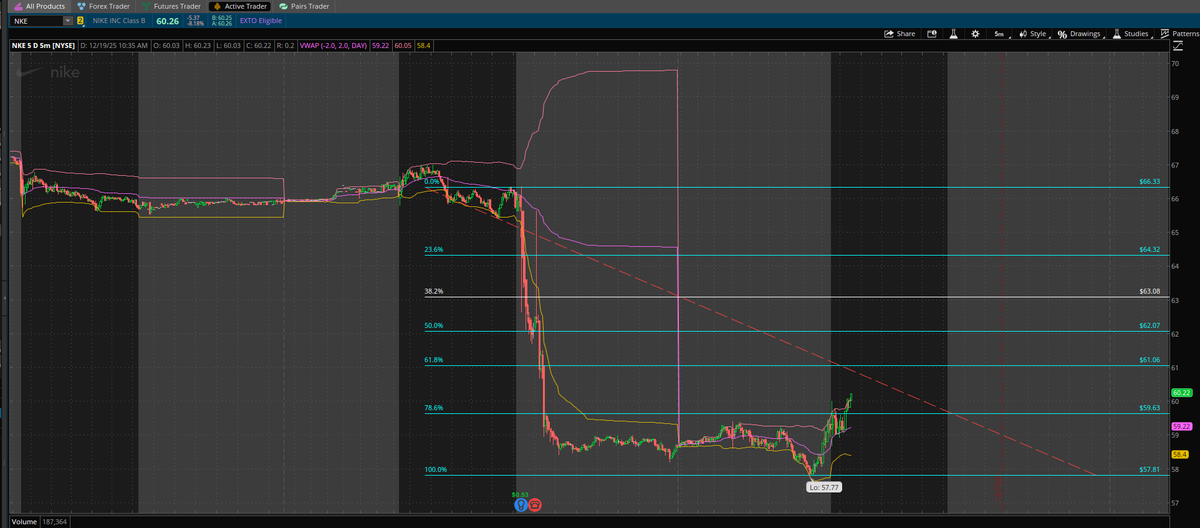Screen dimensions: 1200x528
Task: Click the $0.53 earnings estimate label
Action: tap(519, 494)
